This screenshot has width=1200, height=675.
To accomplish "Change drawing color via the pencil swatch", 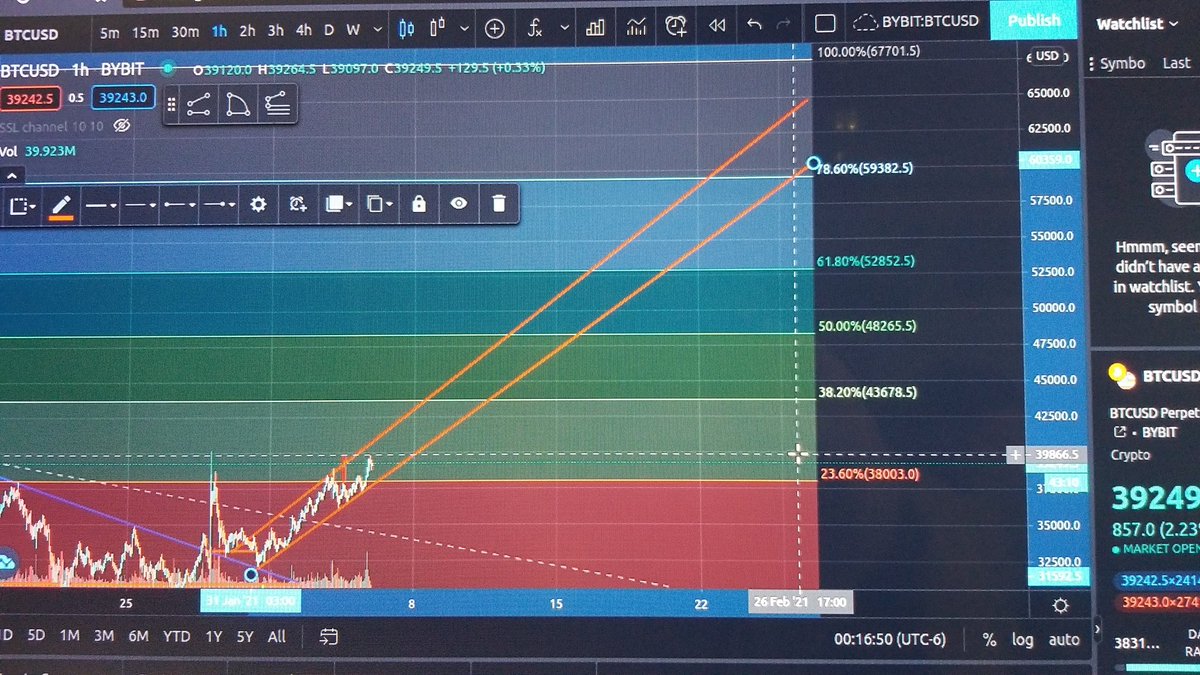I will [62, 203].
